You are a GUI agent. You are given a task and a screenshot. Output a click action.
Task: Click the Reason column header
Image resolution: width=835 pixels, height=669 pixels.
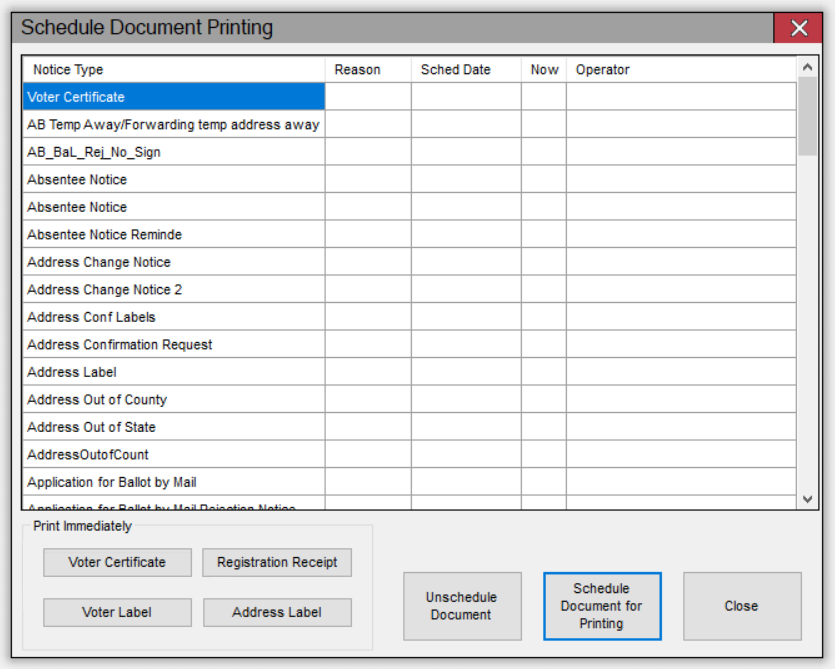pos(368,70)
